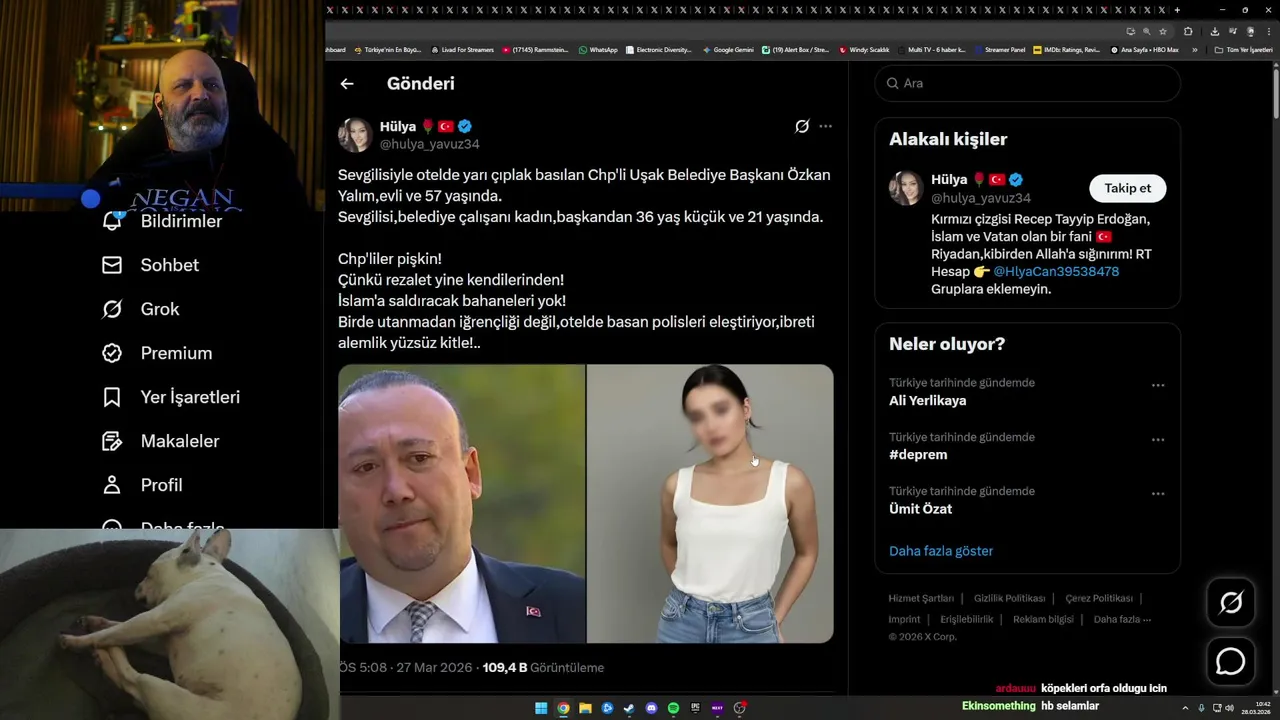Viewport: 1280px width, 720px height.
Task: Open the Tüm Yer İşaretleri folder
Action: tap(1244, 49)
